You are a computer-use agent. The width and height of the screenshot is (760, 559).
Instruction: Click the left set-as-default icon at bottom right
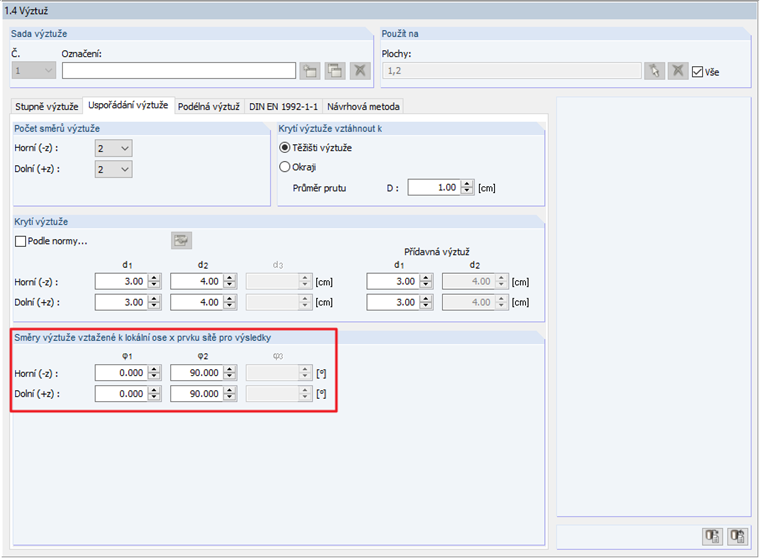(x=712, y=536)
